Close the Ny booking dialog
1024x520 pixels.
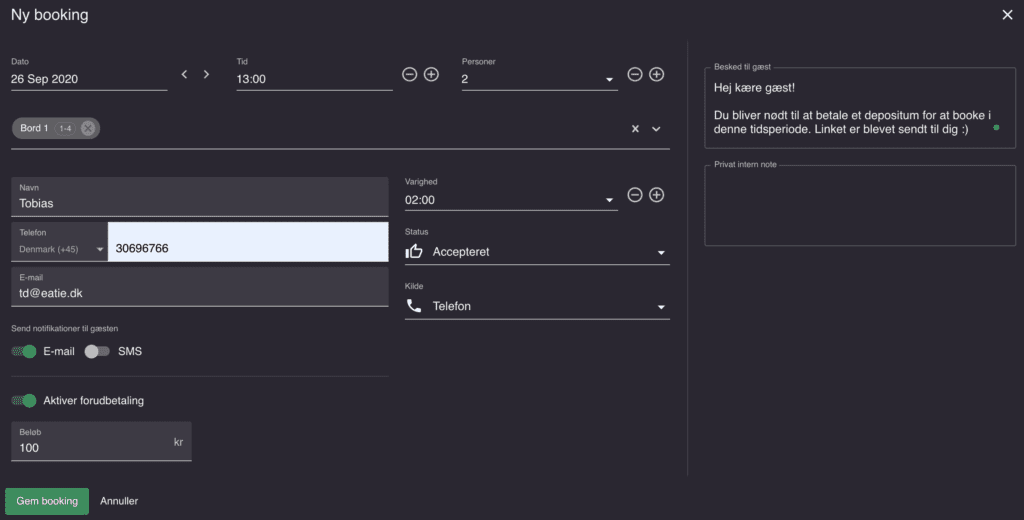tap(1007, 14)
